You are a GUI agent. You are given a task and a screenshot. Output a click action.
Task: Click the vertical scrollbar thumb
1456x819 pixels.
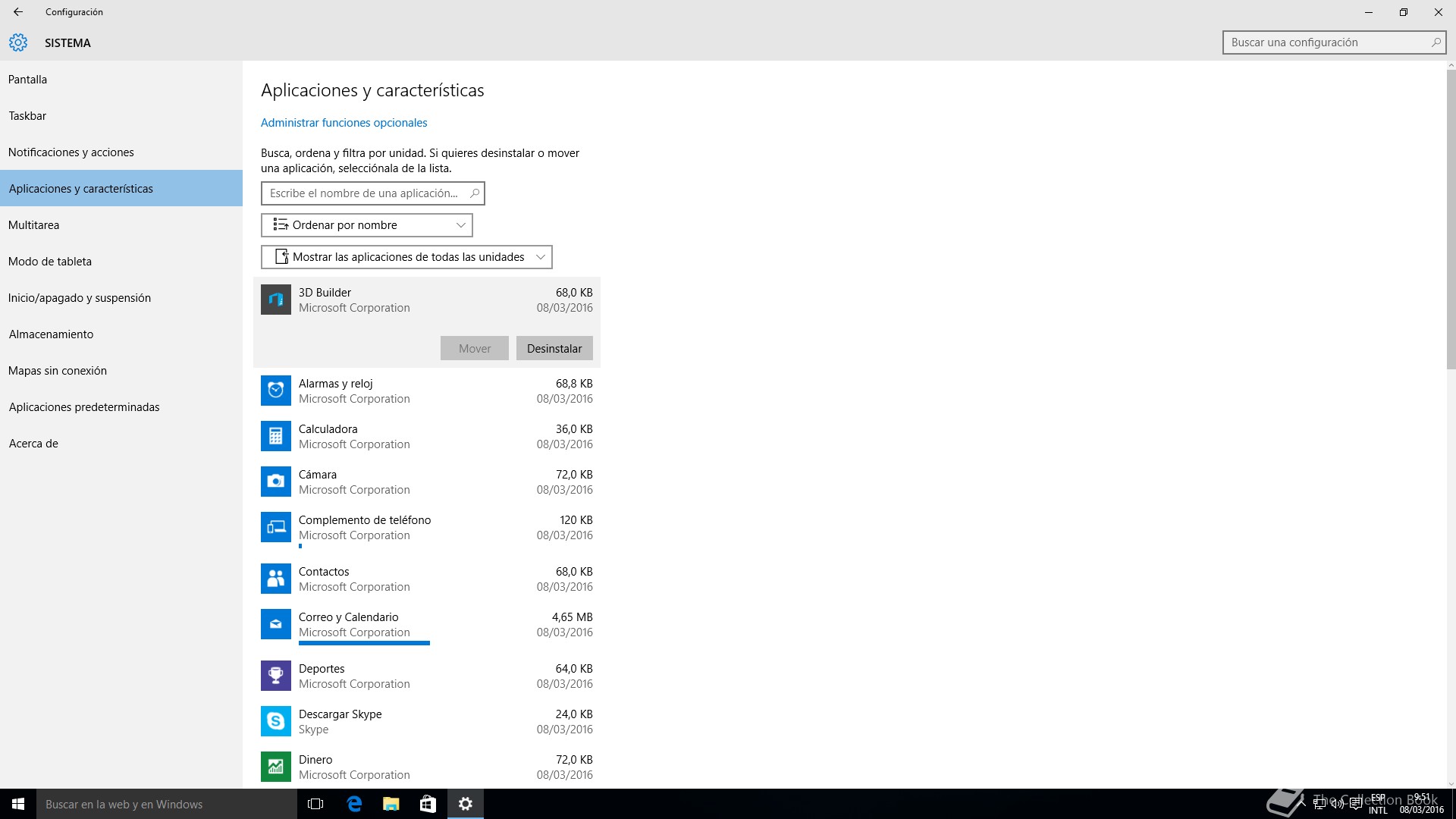[1451, 220]
